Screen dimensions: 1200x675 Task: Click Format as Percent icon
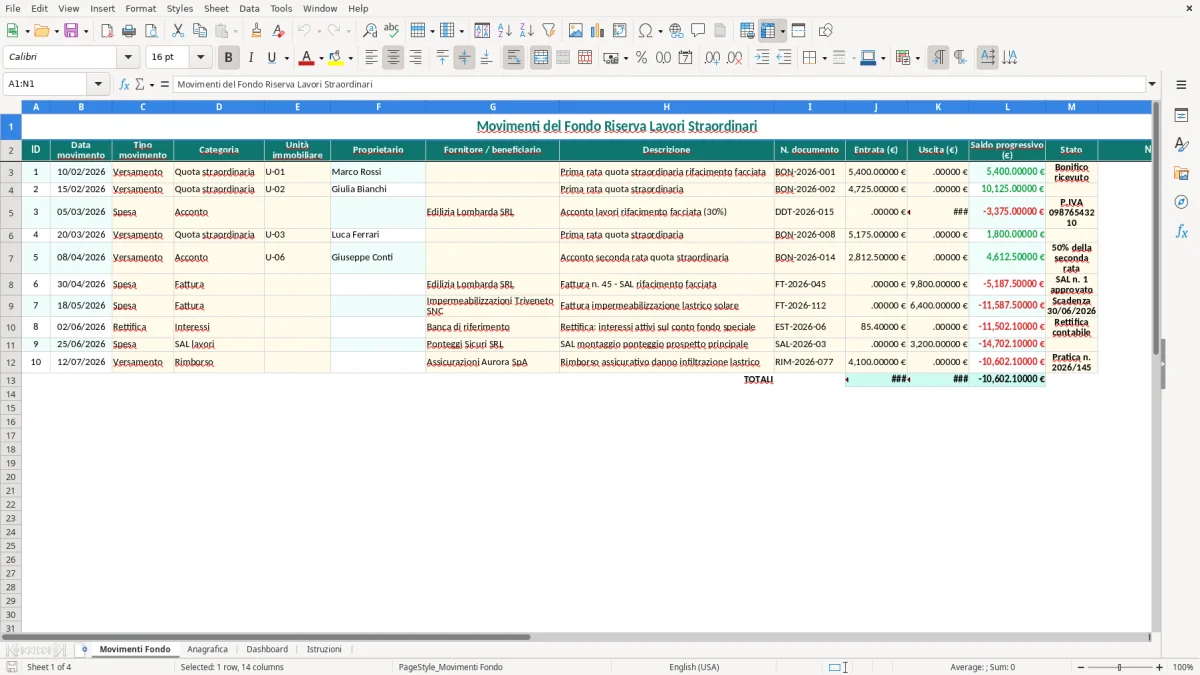point(641,58)
